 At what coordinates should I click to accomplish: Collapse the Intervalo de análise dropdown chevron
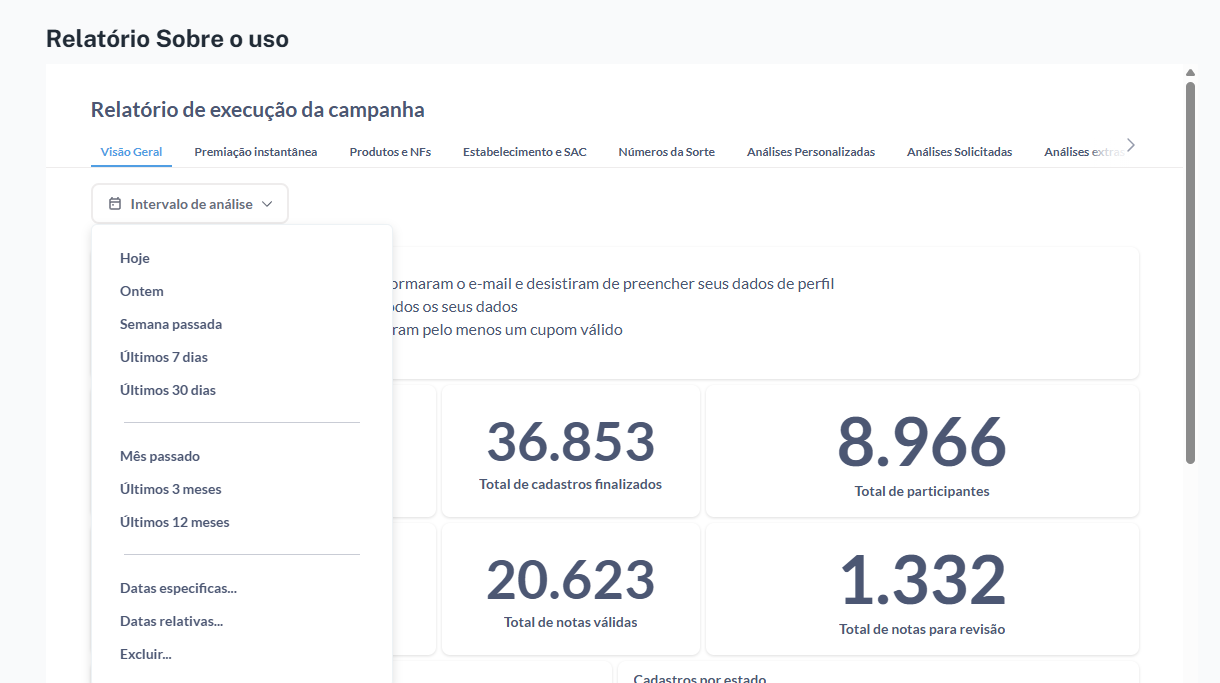tap(267, 204)
